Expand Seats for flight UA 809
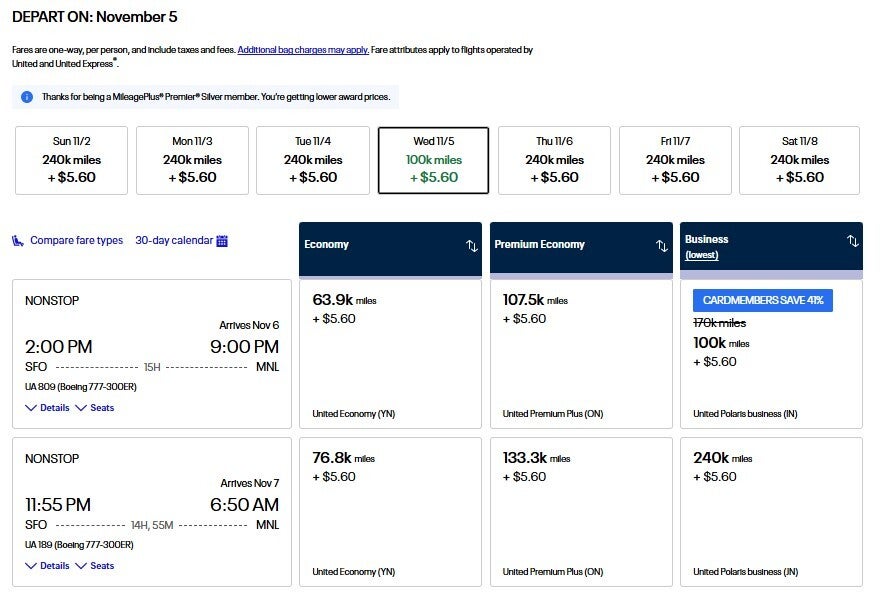 [x=95, y=408]
